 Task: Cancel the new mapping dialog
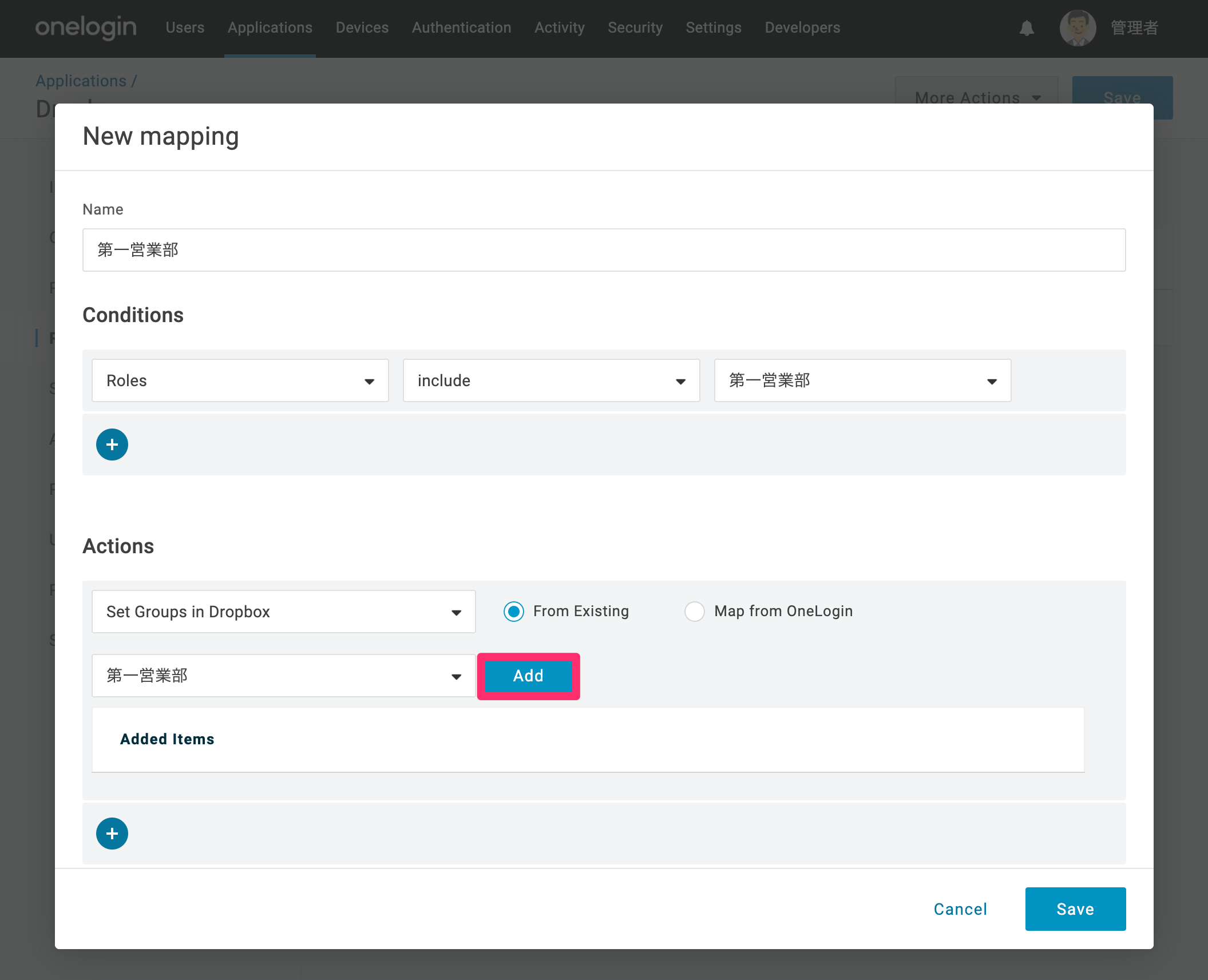[961, 909]
